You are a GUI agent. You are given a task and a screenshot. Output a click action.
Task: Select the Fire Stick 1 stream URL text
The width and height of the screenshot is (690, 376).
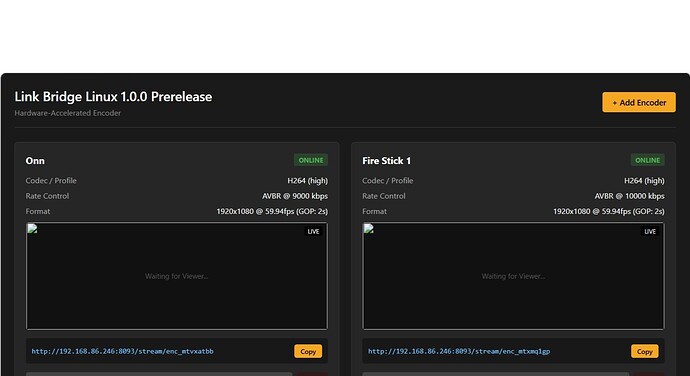[459, 351]
